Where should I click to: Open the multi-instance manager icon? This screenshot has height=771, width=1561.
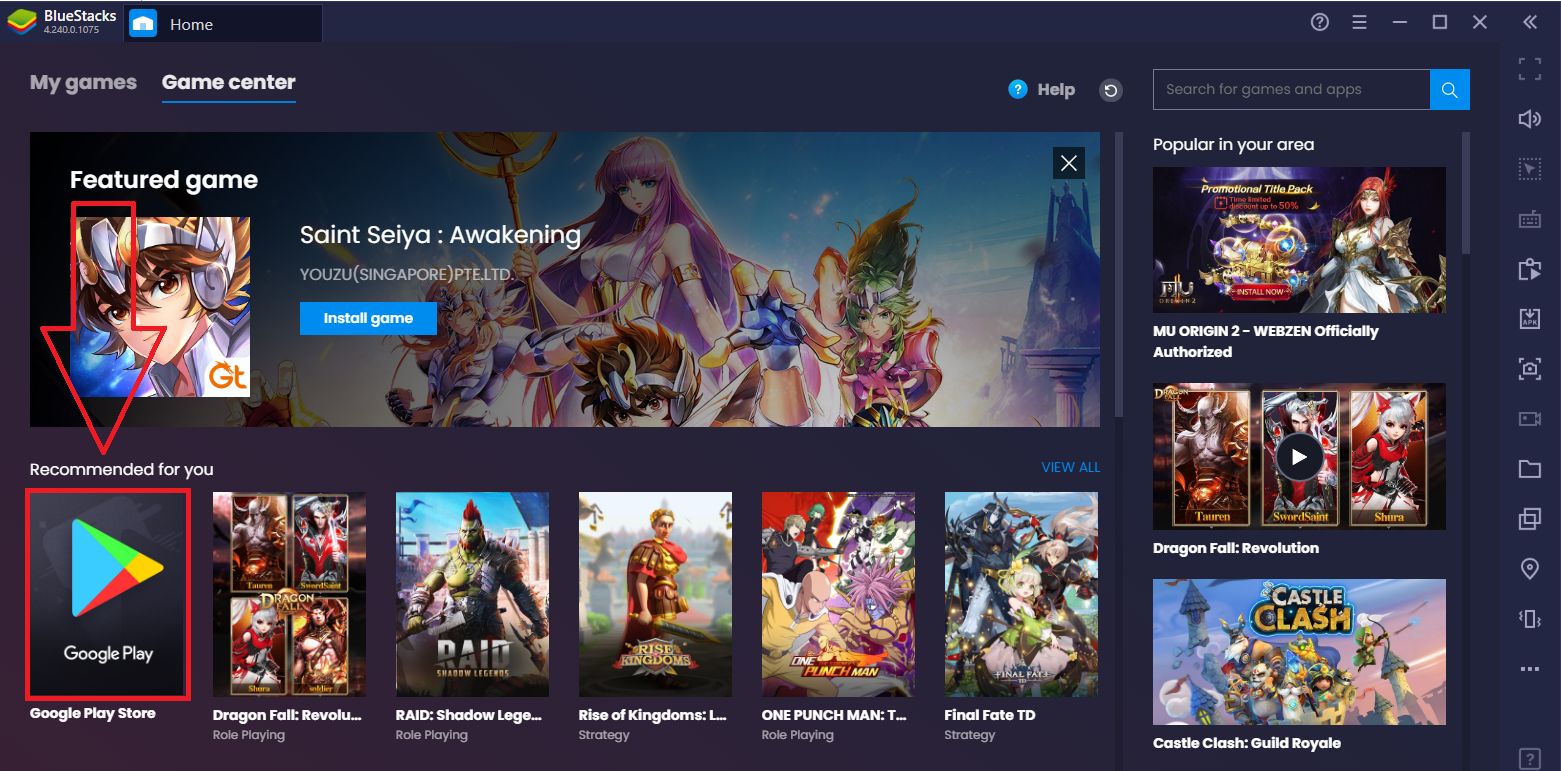1529,519
